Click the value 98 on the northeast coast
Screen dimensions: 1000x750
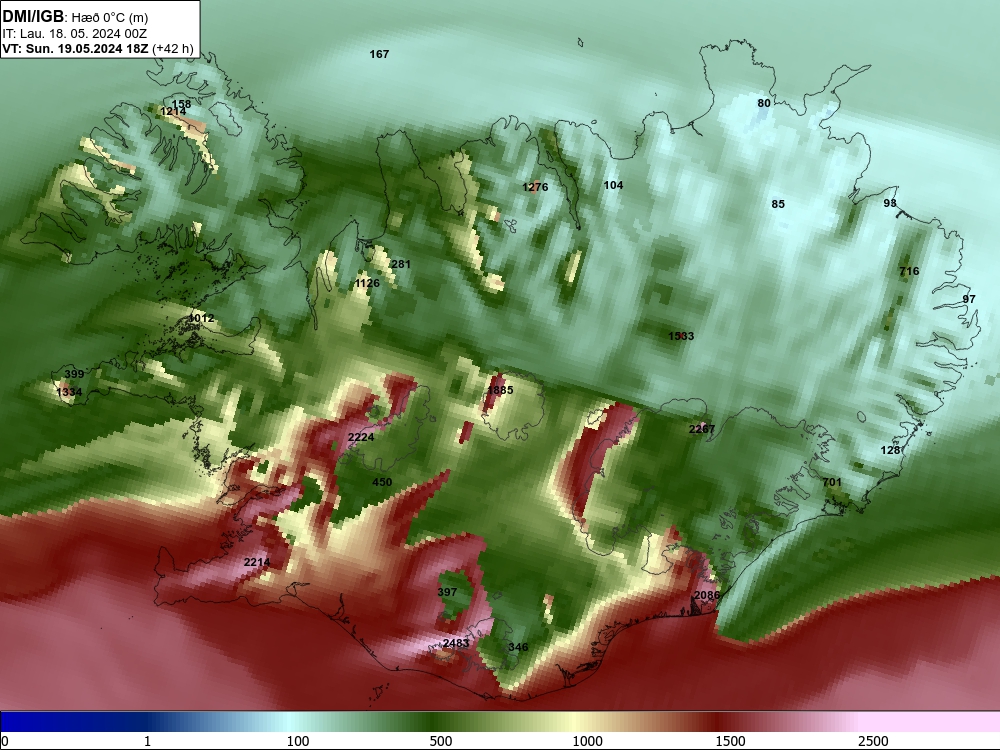pos(890,203)
